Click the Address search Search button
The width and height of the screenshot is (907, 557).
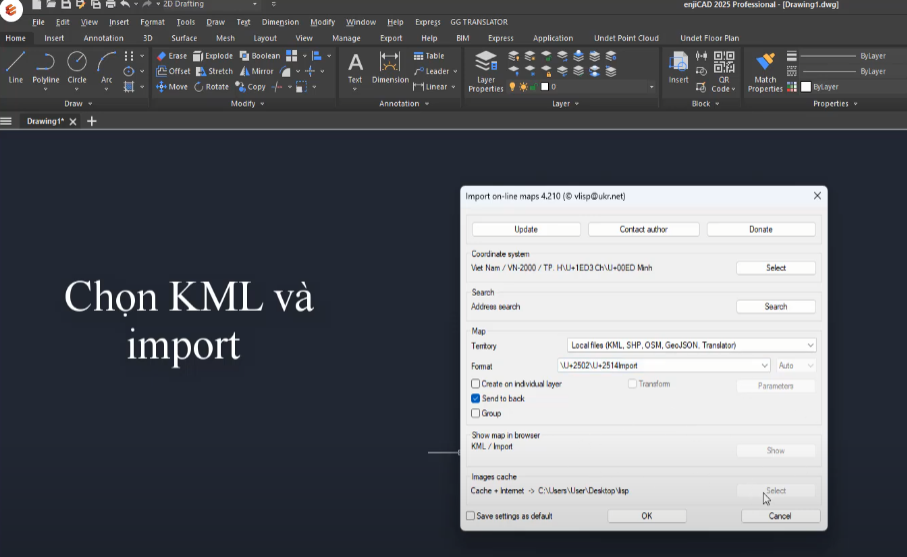pyautogui.click(x=775, y=307)
